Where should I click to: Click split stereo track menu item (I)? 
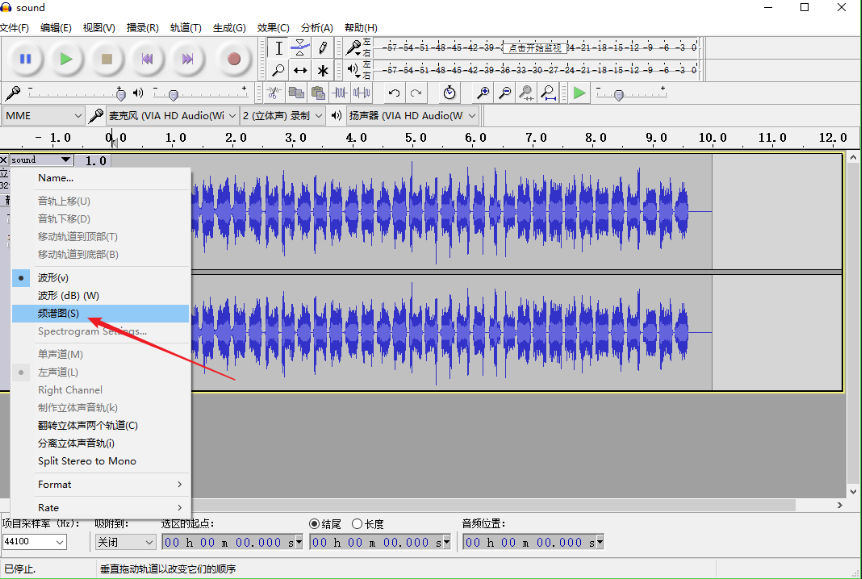point(101,443)
